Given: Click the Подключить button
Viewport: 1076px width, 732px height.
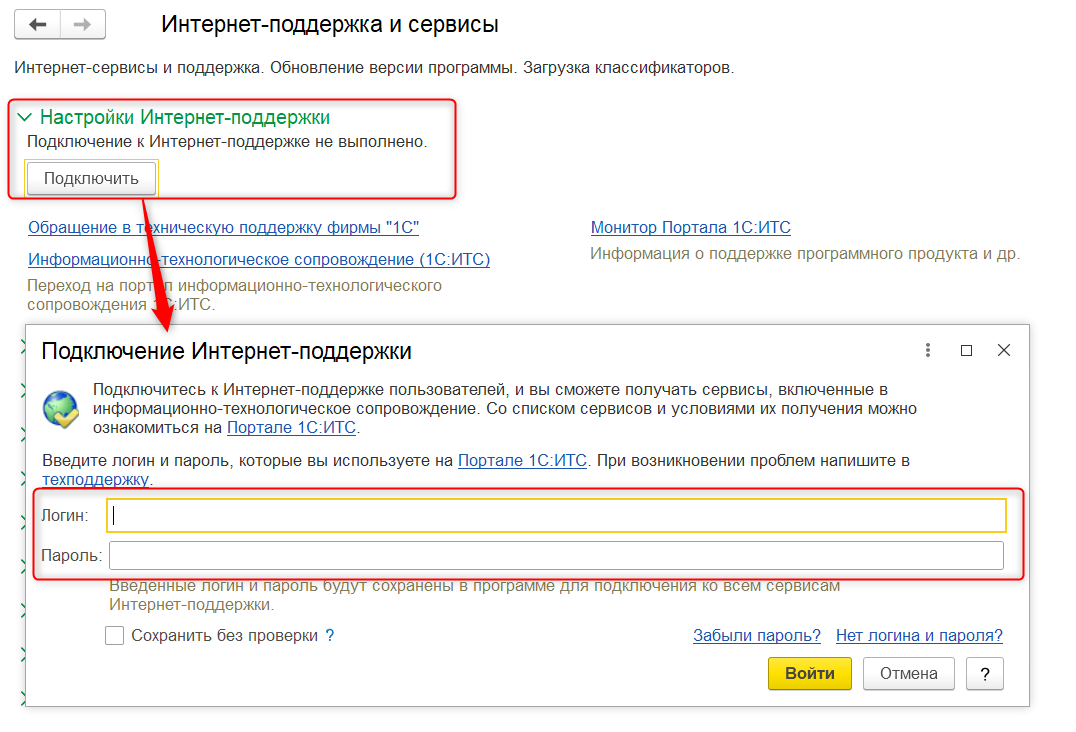Looking at the screenshot, I should coord(91,178).
